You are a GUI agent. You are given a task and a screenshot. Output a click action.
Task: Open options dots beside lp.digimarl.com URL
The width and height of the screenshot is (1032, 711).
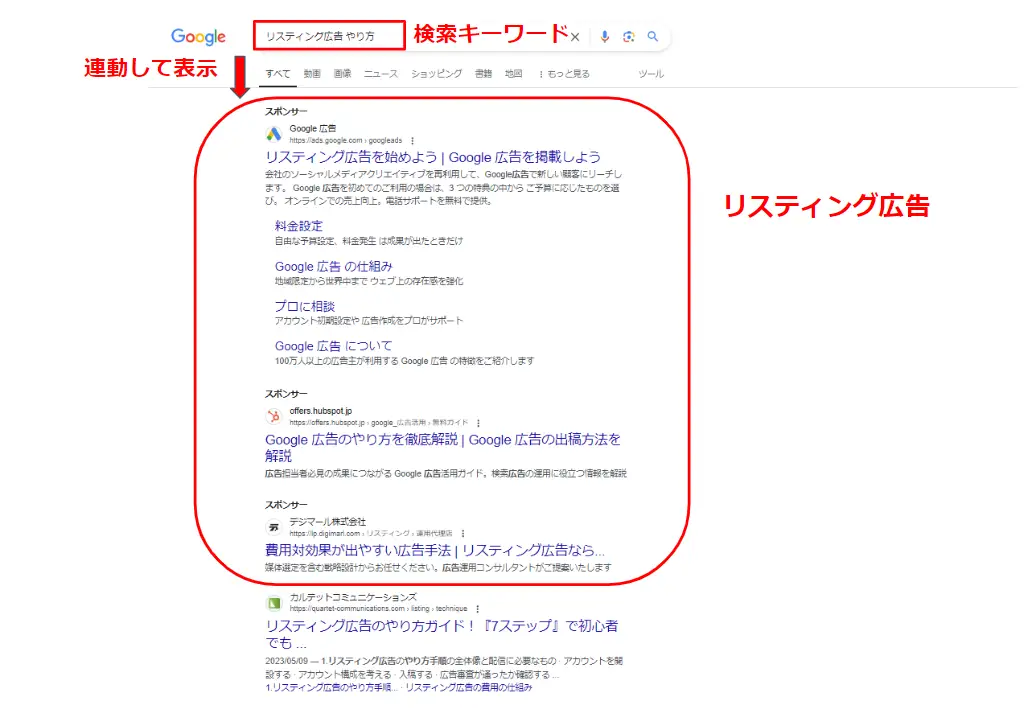463,533
